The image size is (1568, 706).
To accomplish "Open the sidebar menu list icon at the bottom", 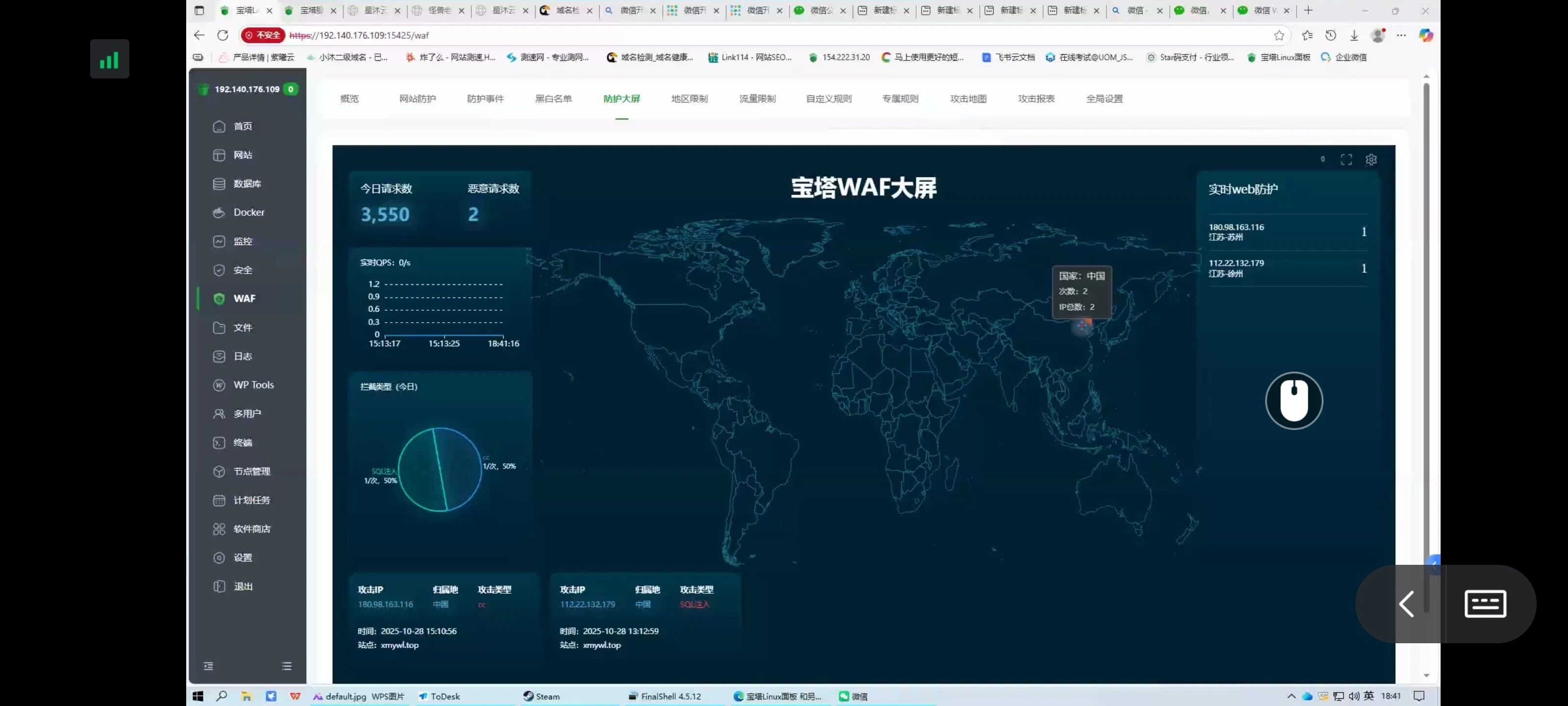I will point(287,666).
